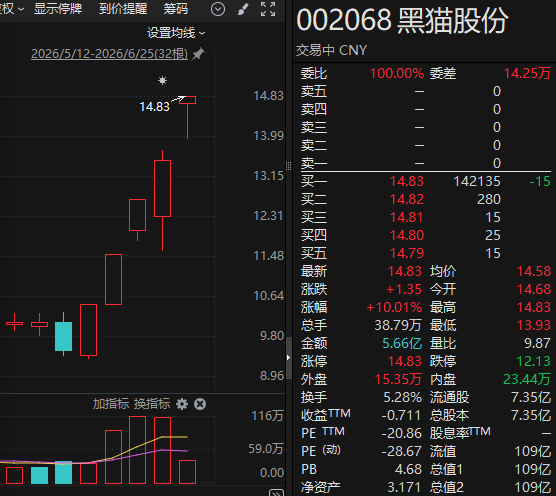Click the PB value 4.68
The height and width of the screenshot is (496, 556).
click(x=408, y=469)
